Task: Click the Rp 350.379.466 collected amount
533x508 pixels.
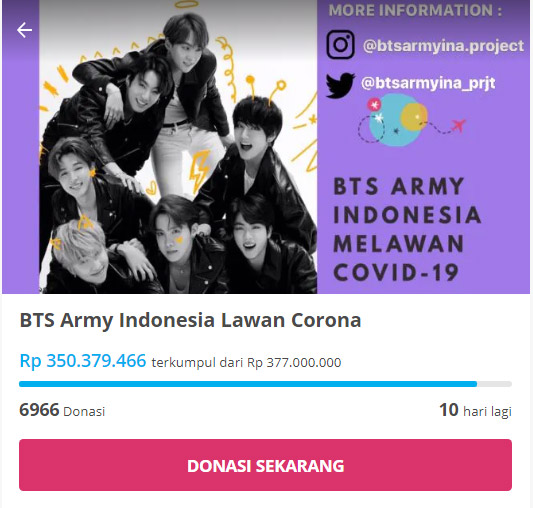Action: (83, 360)
